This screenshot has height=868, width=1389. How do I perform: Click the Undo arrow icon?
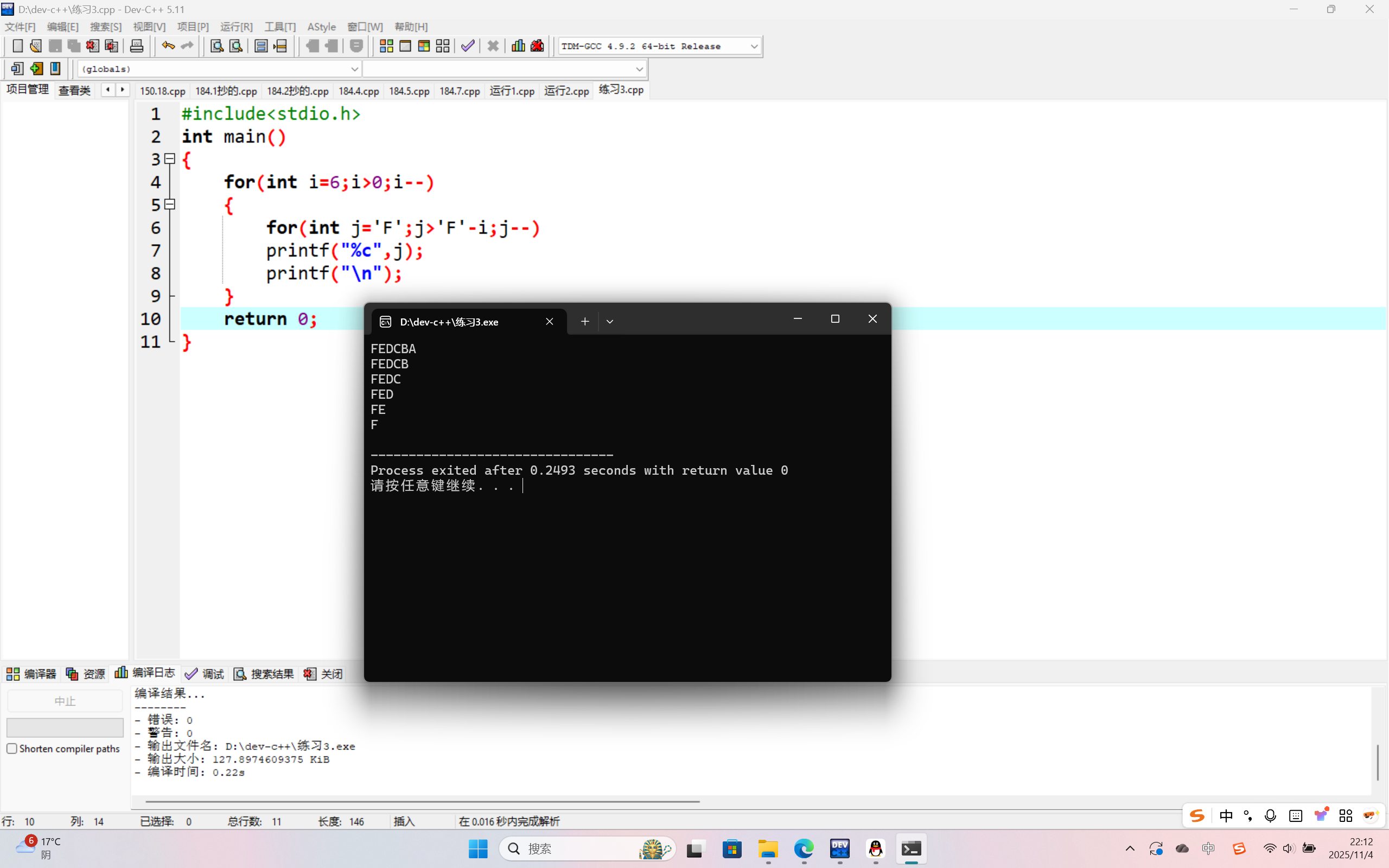pyautogui.click(x=168, y=46)
